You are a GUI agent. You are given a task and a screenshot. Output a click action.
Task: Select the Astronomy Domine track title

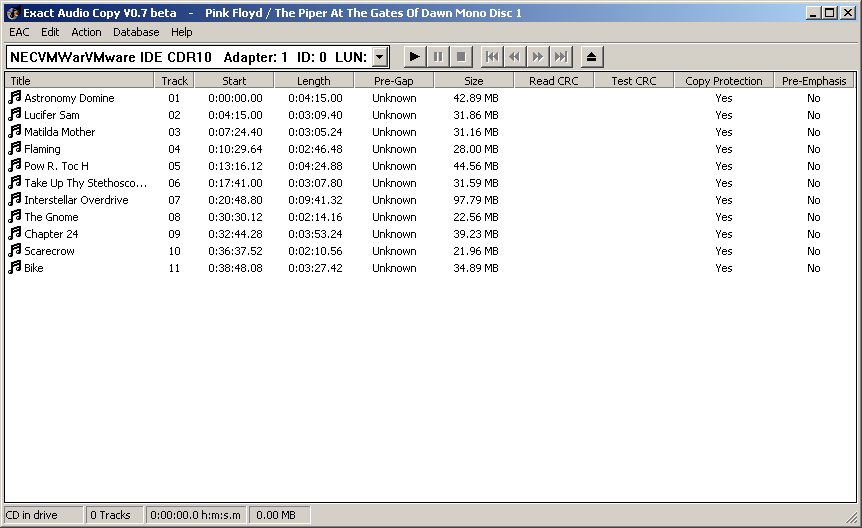[x=69, y=98]
